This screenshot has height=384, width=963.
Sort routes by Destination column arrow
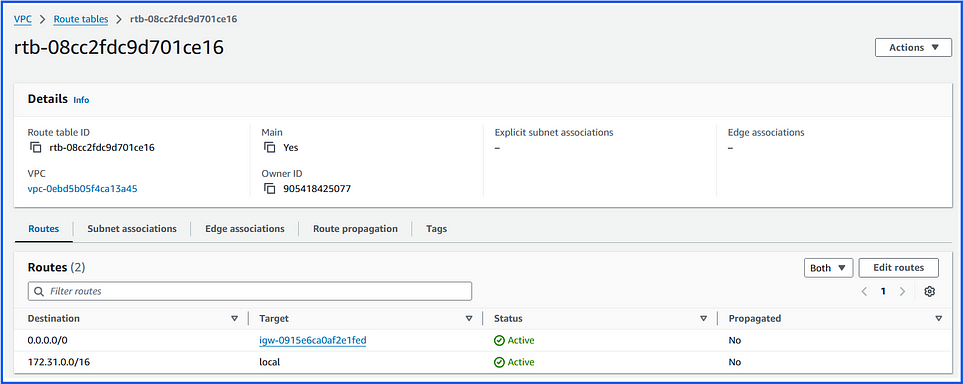pos(234,318)
